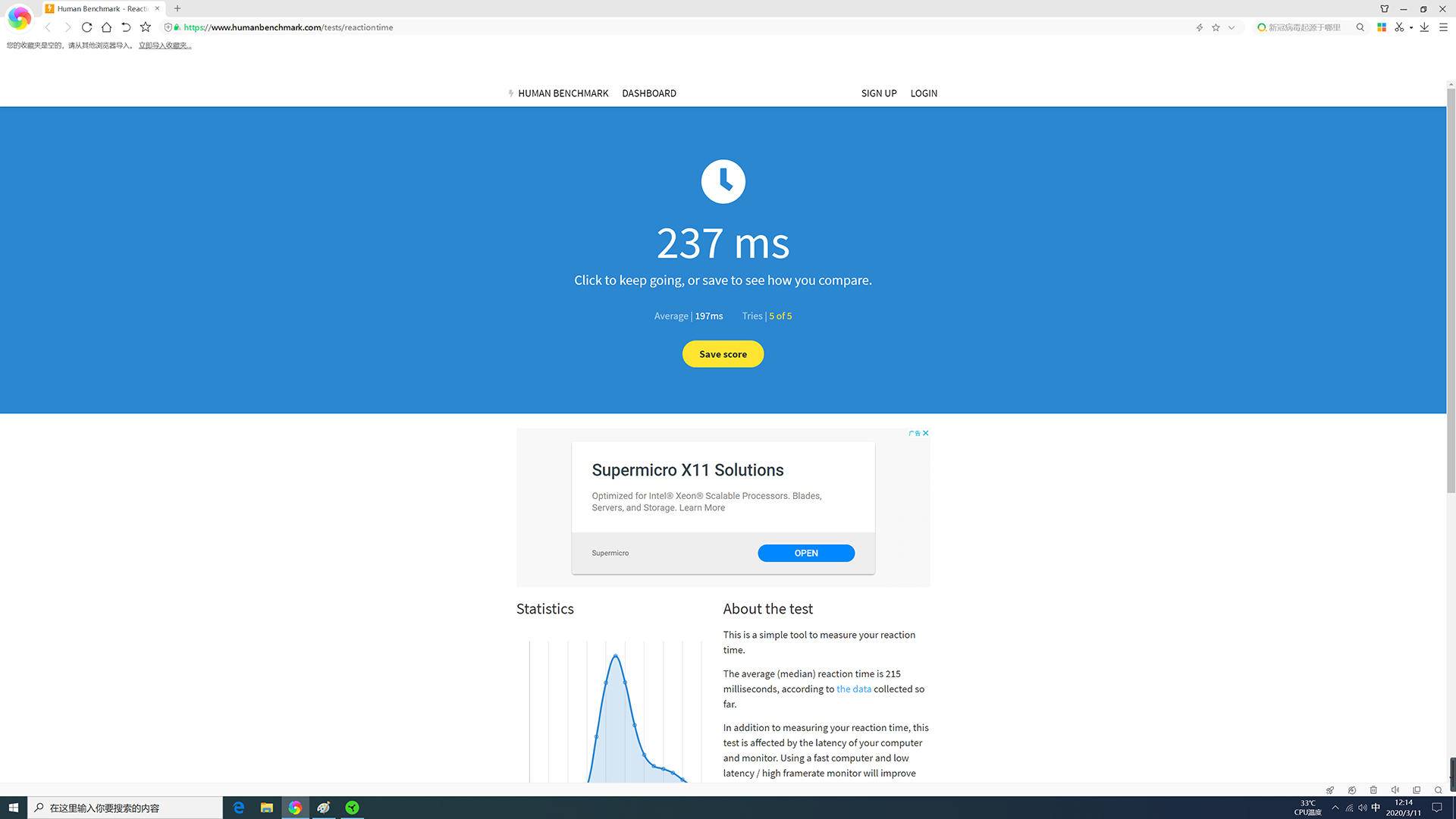The height and width of the screenshot is (819, 1456).
Task: Expand the address bar dropdown chevron
Action: [x=1232, y=27]
